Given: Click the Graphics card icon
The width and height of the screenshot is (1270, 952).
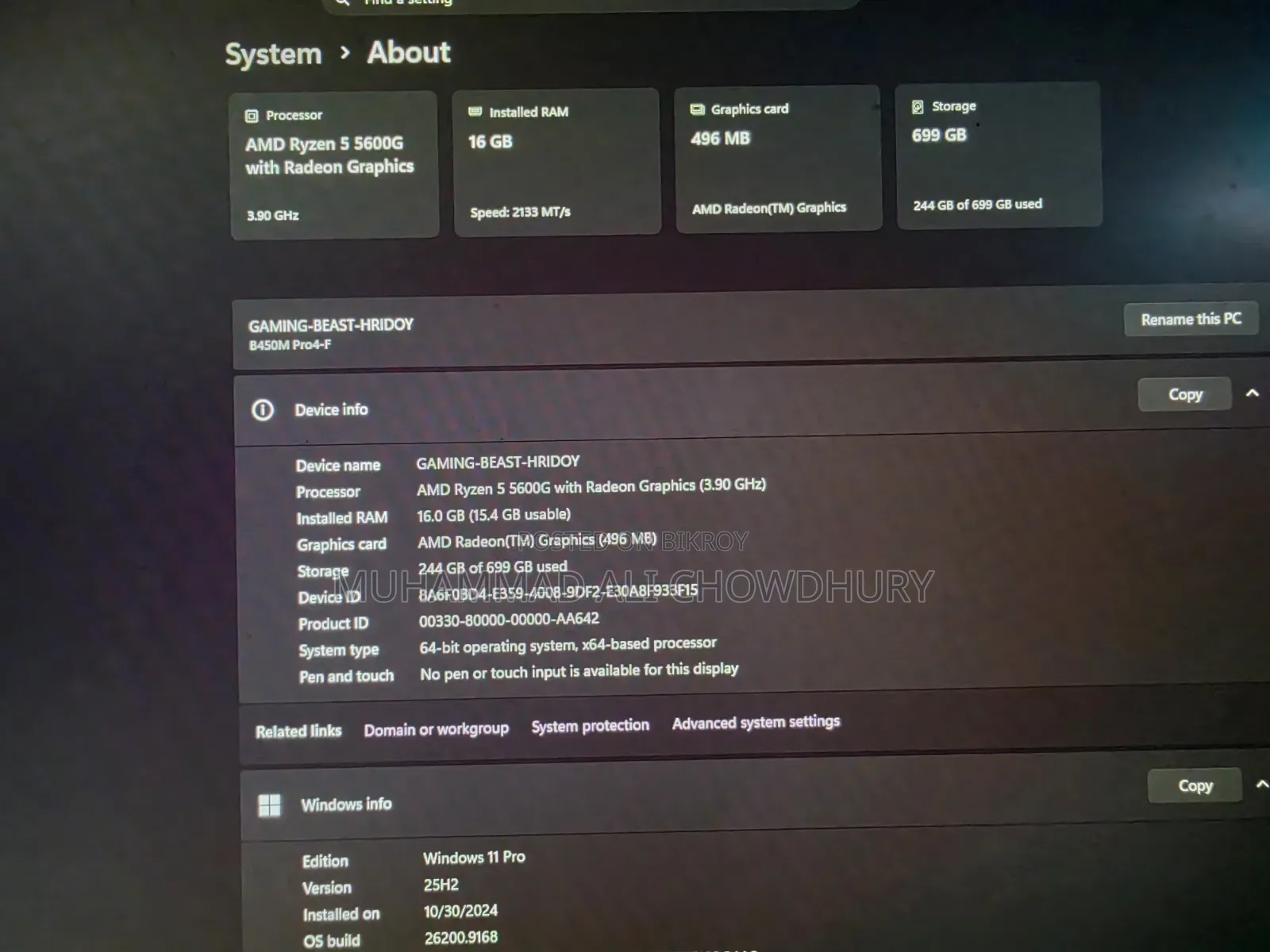Looking at the screenshot, I should click(x=698, y=109).
